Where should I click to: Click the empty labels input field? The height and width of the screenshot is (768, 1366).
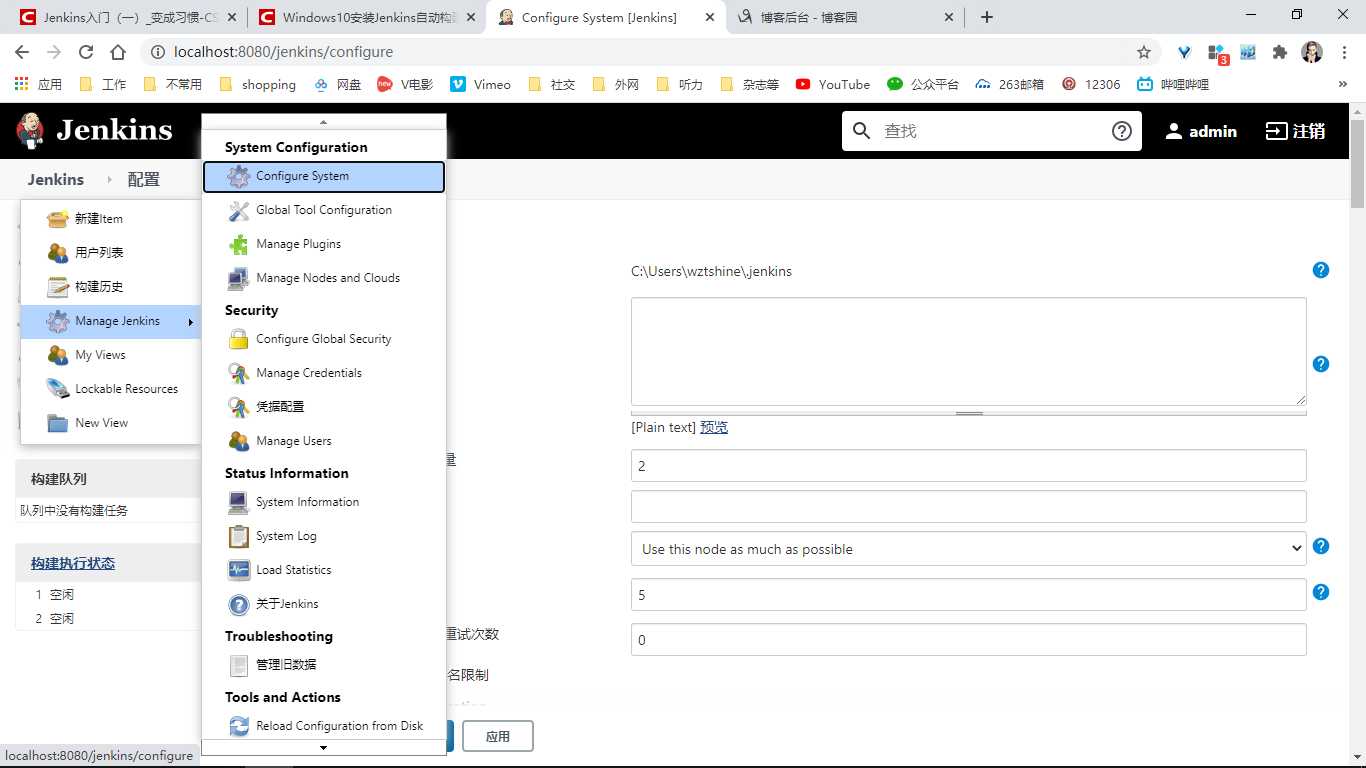coord(968,506)
